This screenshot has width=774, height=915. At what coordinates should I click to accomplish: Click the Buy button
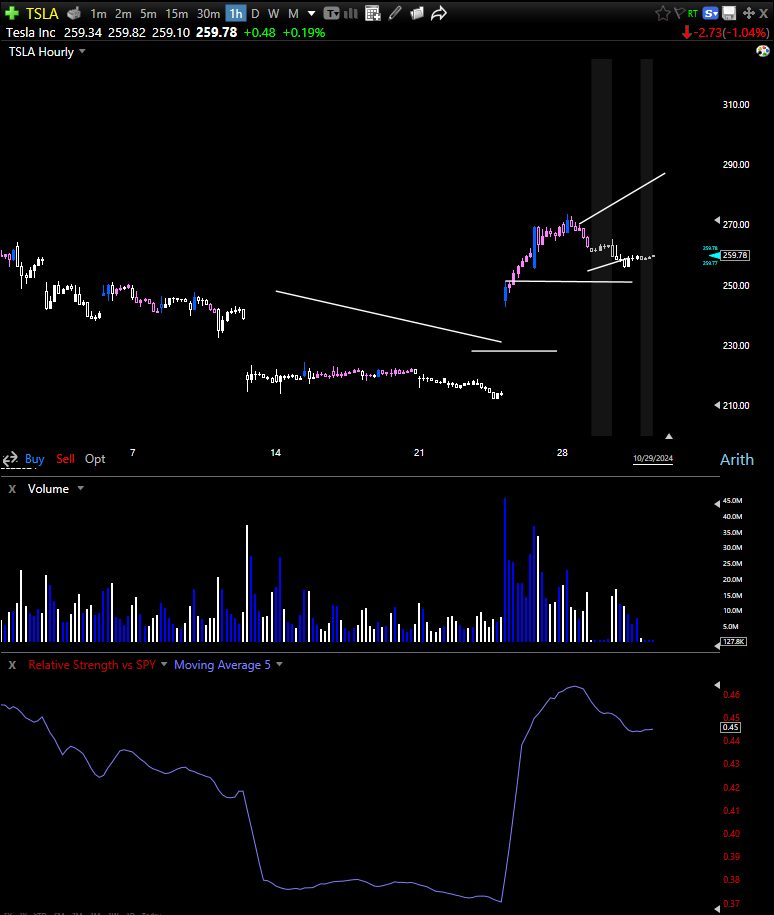[x=34, y=459]
